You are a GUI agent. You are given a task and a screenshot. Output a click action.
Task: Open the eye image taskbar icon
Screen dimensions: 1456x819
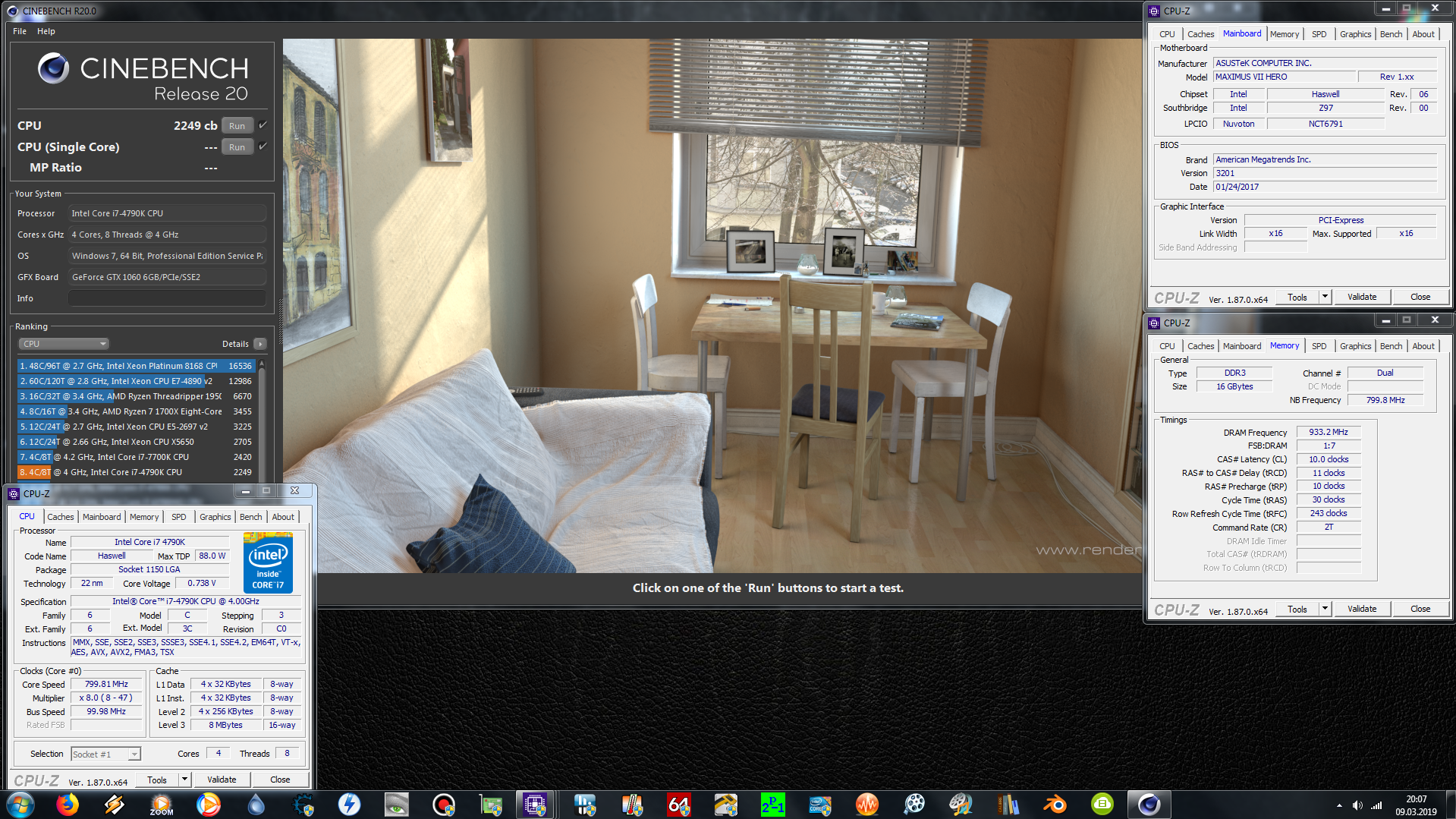coord(397,805)
